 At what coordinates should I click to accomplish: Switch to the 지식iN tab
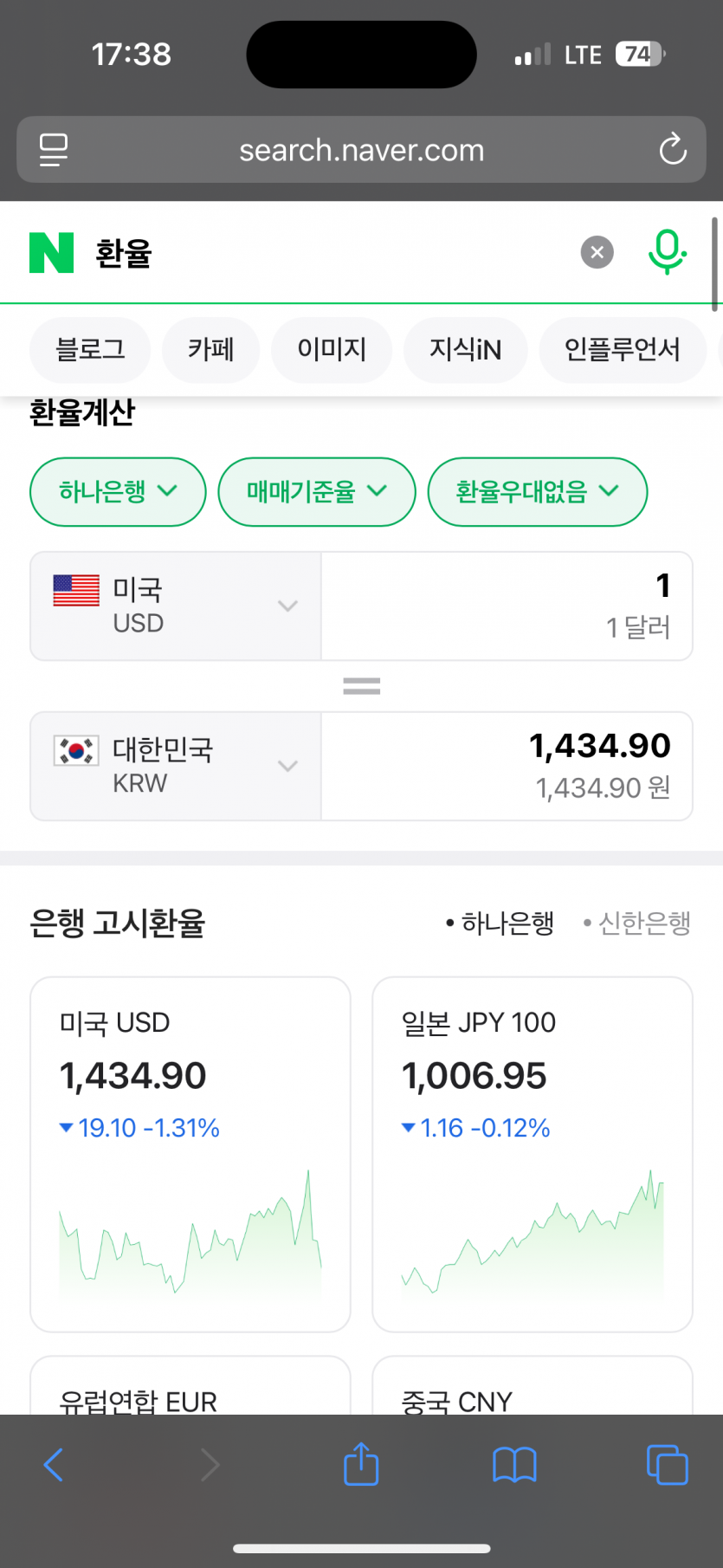(x=465, y=350)
